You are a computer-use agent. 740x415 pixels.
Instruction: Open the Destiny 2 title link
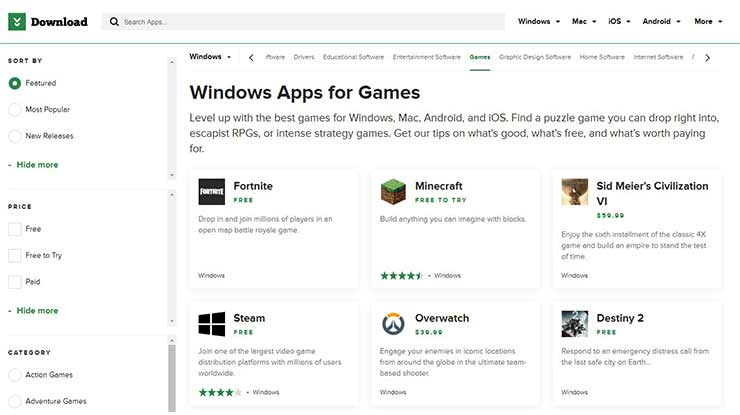point(620,318)
